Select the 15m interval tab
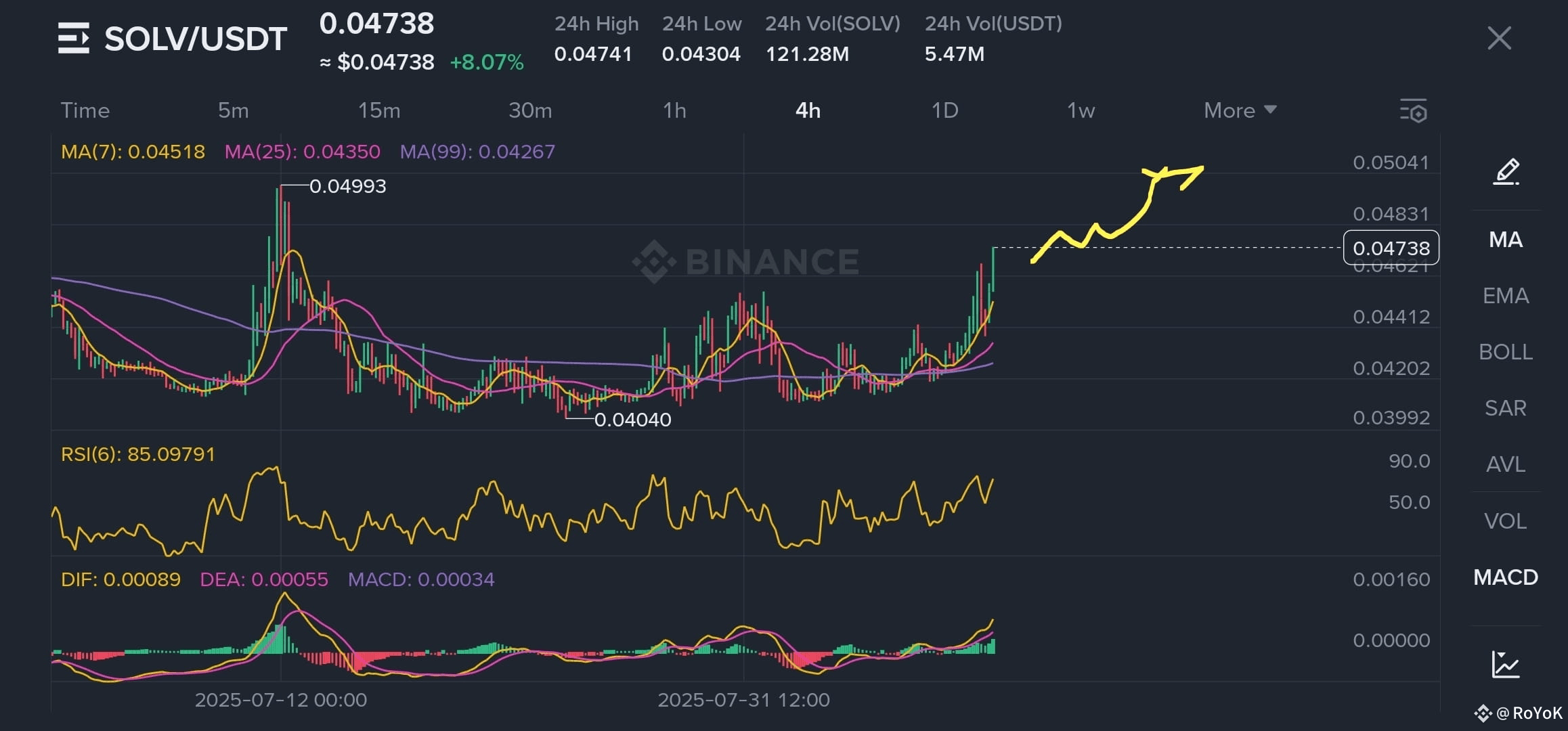The image size is (1568, 731). 379,110
